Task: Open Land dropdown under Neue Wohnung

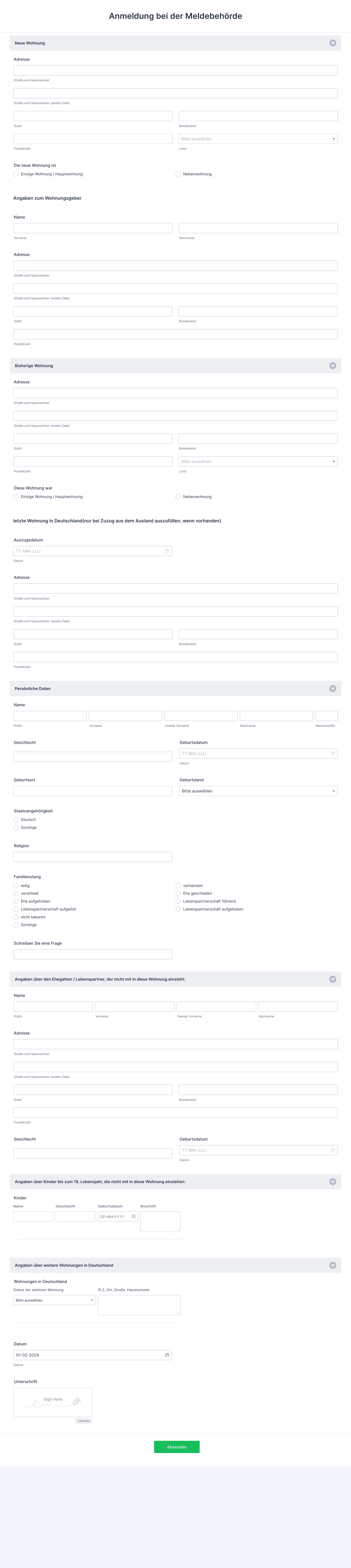Action: tap(258, 139)
